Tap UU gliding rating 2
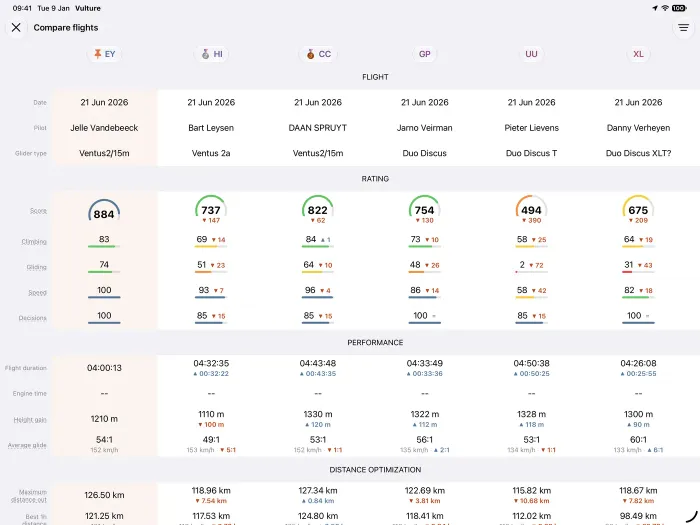 click(522, 265)
